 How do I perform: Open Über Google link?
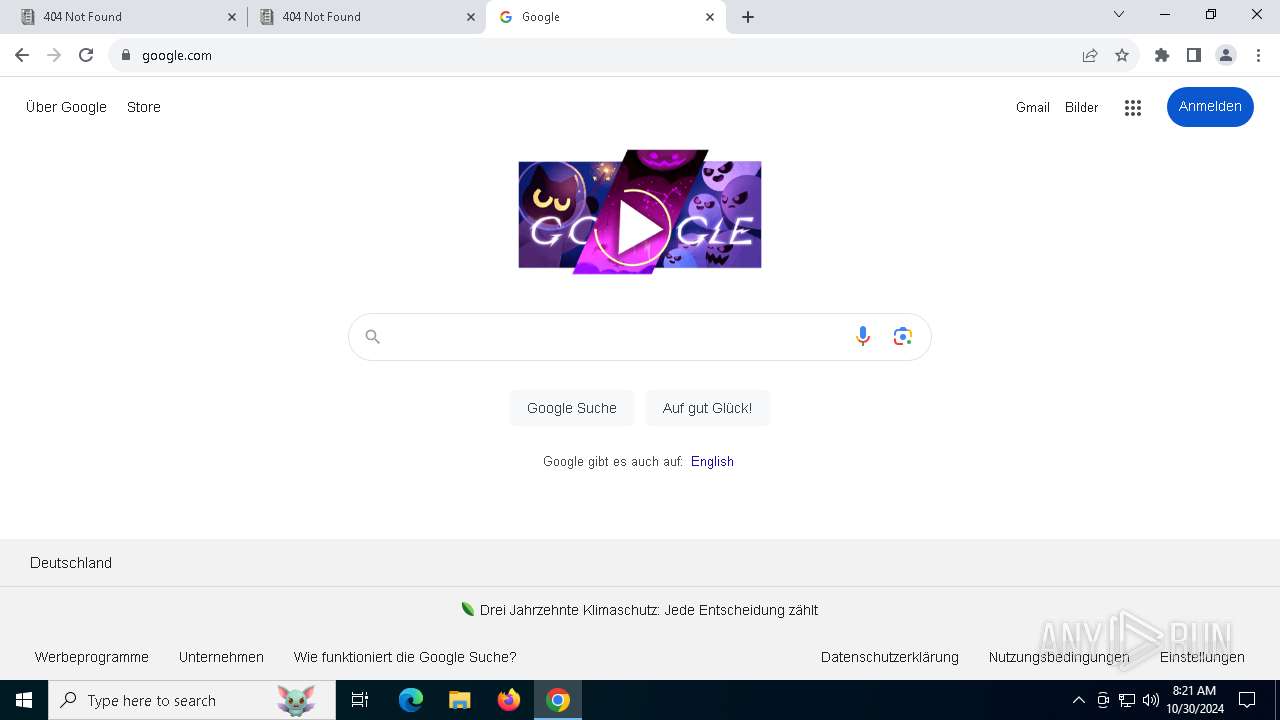(x=66, y=107)
